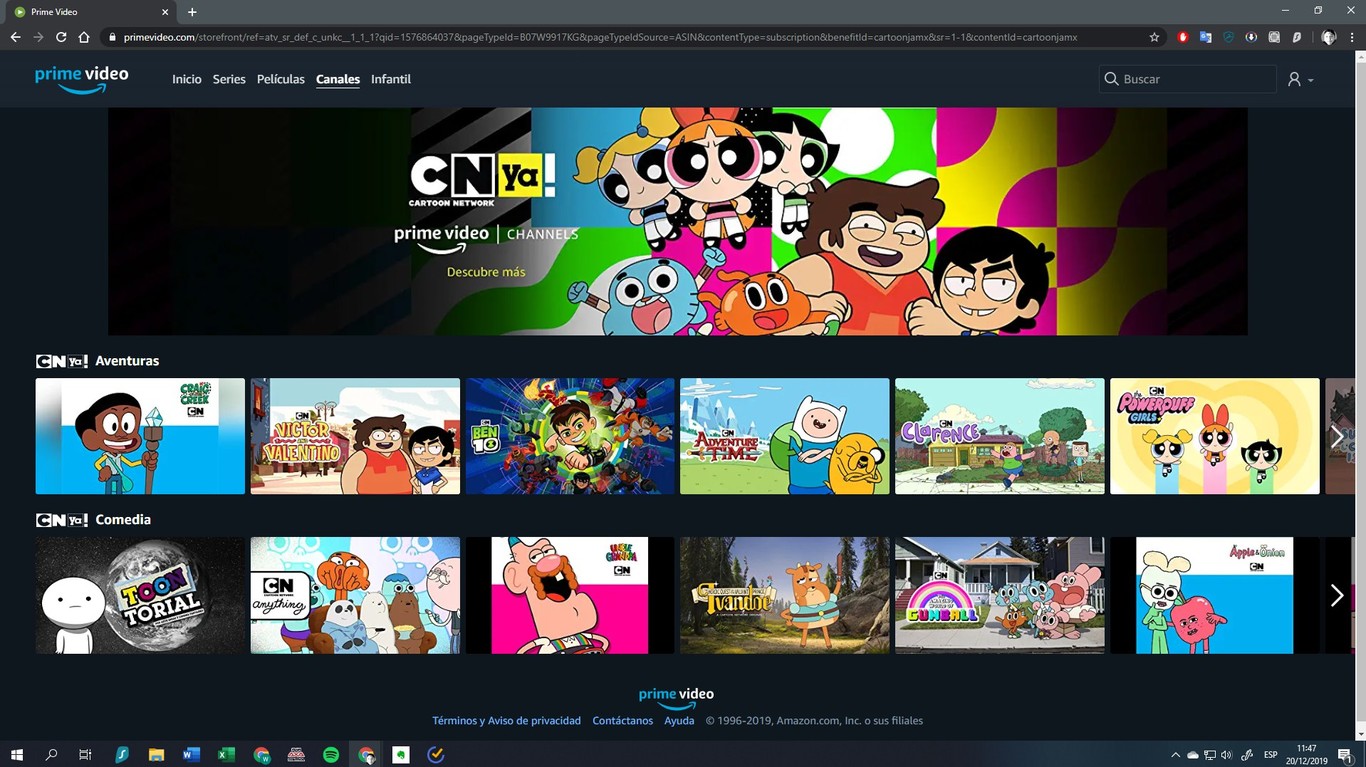Click the Prime Video logo

click(x=81, y=79)
